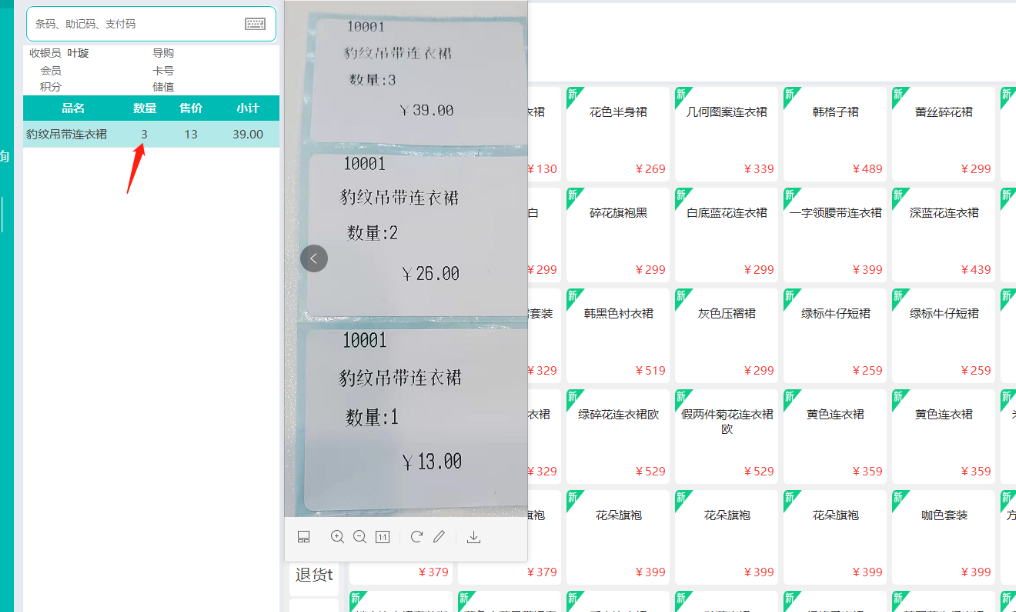Click the 积分 field label
The height and width of the screenshot is (612, 1016).
pos(51,87)
